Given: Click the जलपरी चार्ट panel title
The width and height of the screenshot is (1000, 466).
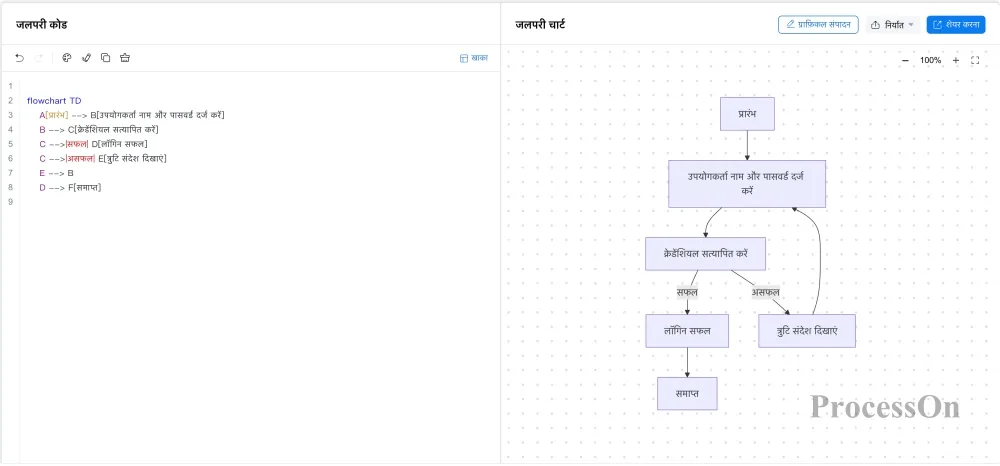Looking at the screenshot, I should pyautogui.click(x=540, y=25).
